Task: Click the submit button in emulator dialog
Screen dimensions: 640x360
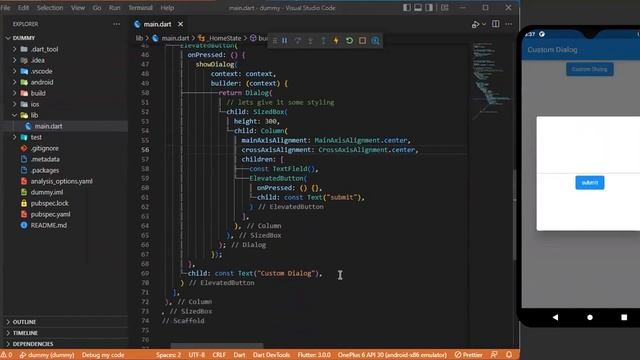Action: (590, 182)
